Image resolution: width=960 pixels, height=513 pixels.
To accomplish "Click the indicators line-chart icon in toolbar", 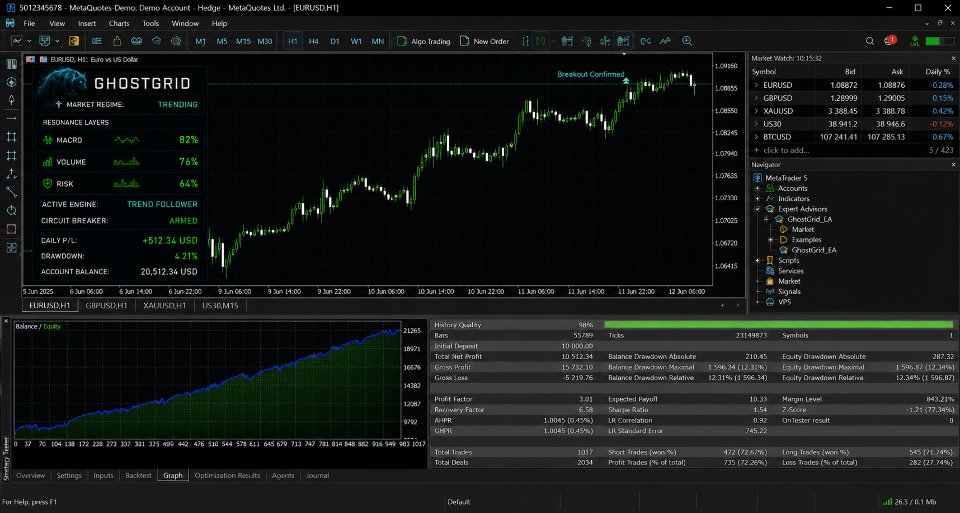I will tap(666, 41).
